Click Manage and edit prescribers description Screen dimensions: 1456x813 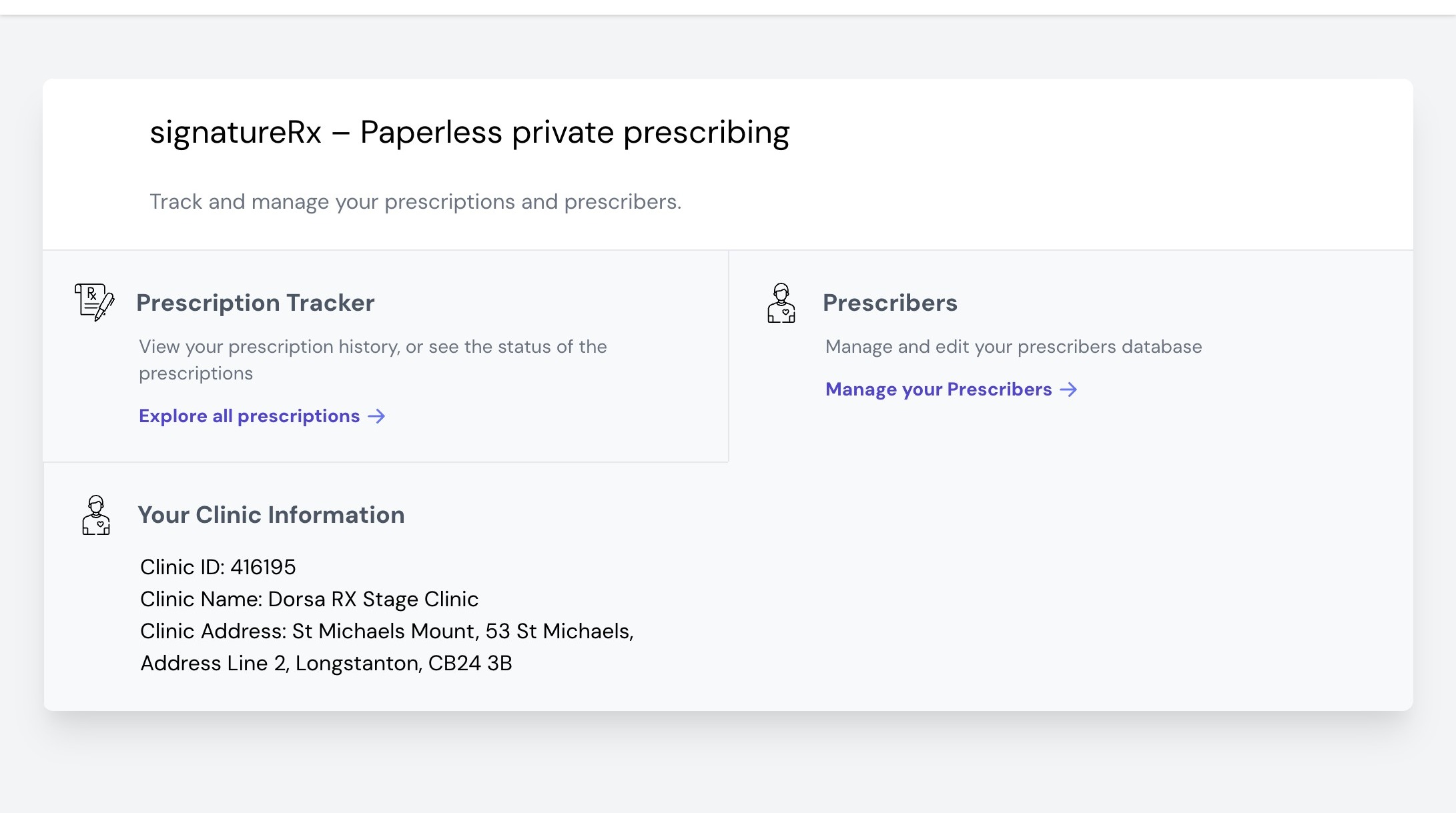(x=1013, y=347)
